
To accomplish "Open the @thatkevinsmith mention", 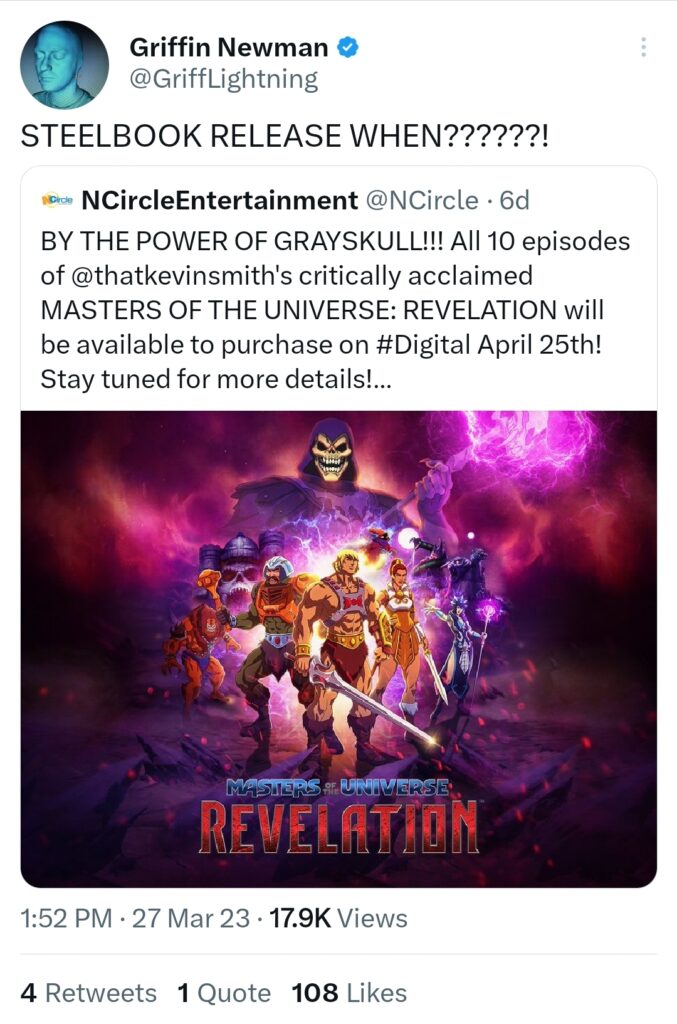I will [x=180, y=275].
